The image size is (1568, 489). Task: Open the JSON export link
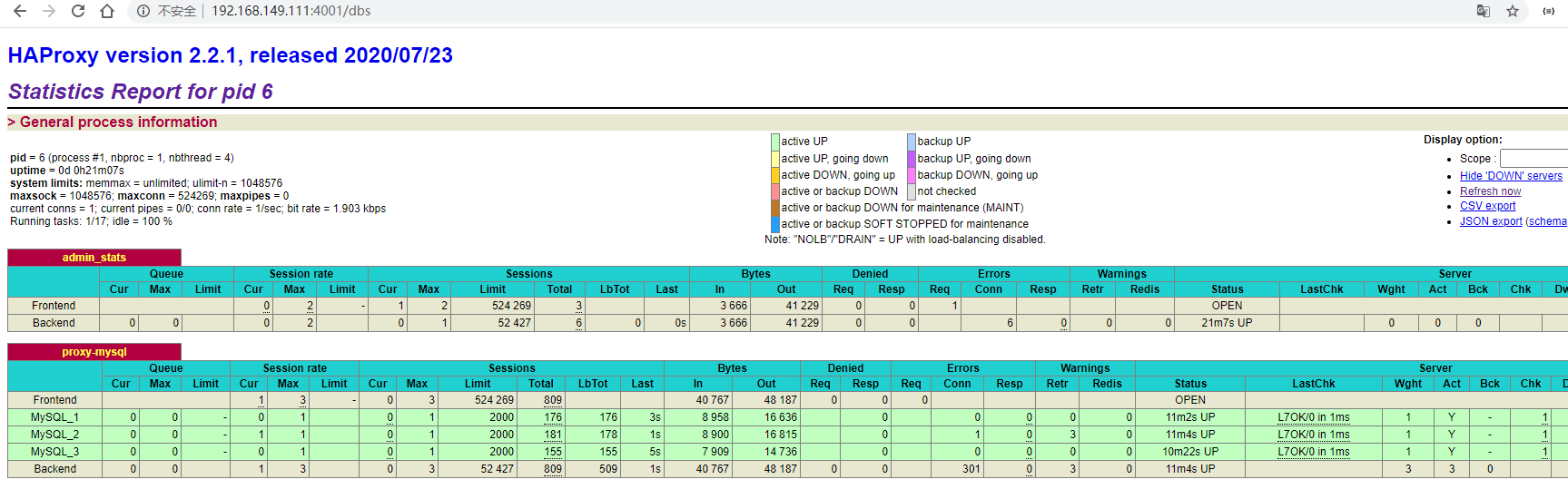click(1491, 221)
